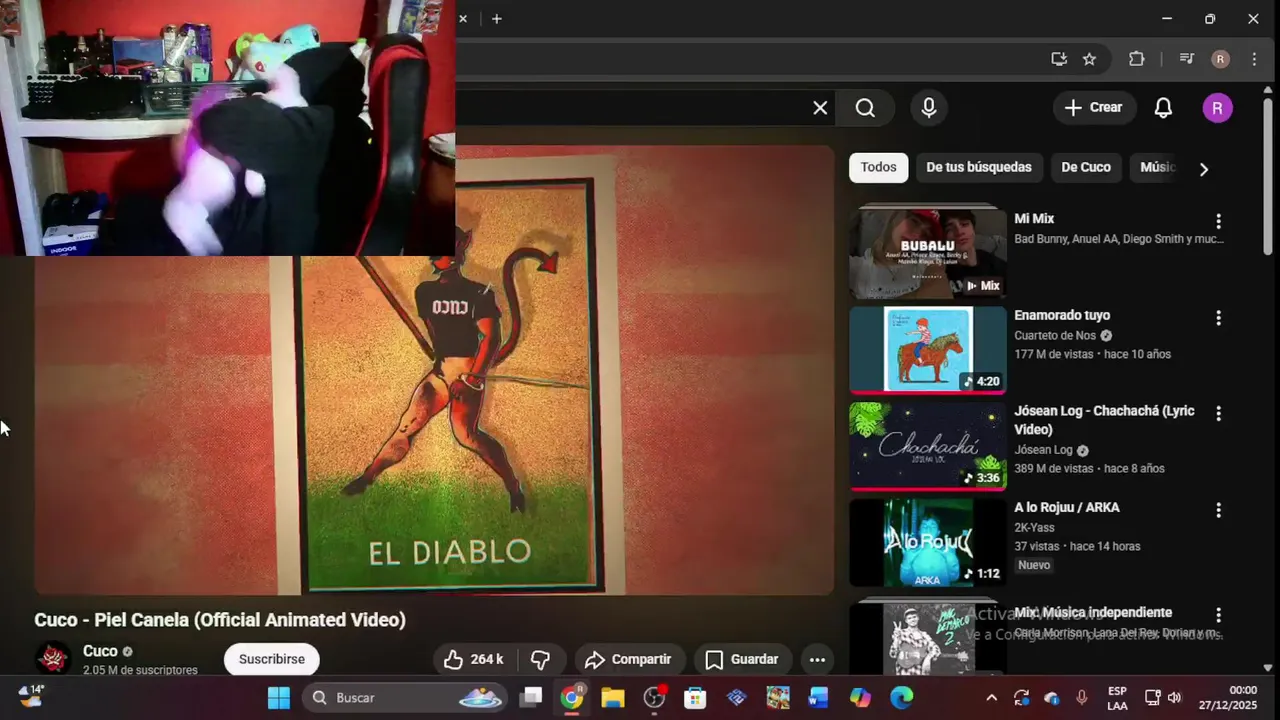1280x720 pixels.
Task: Open Chrome profile R avatar in toolbar
Action: [x=1220, y=59]
